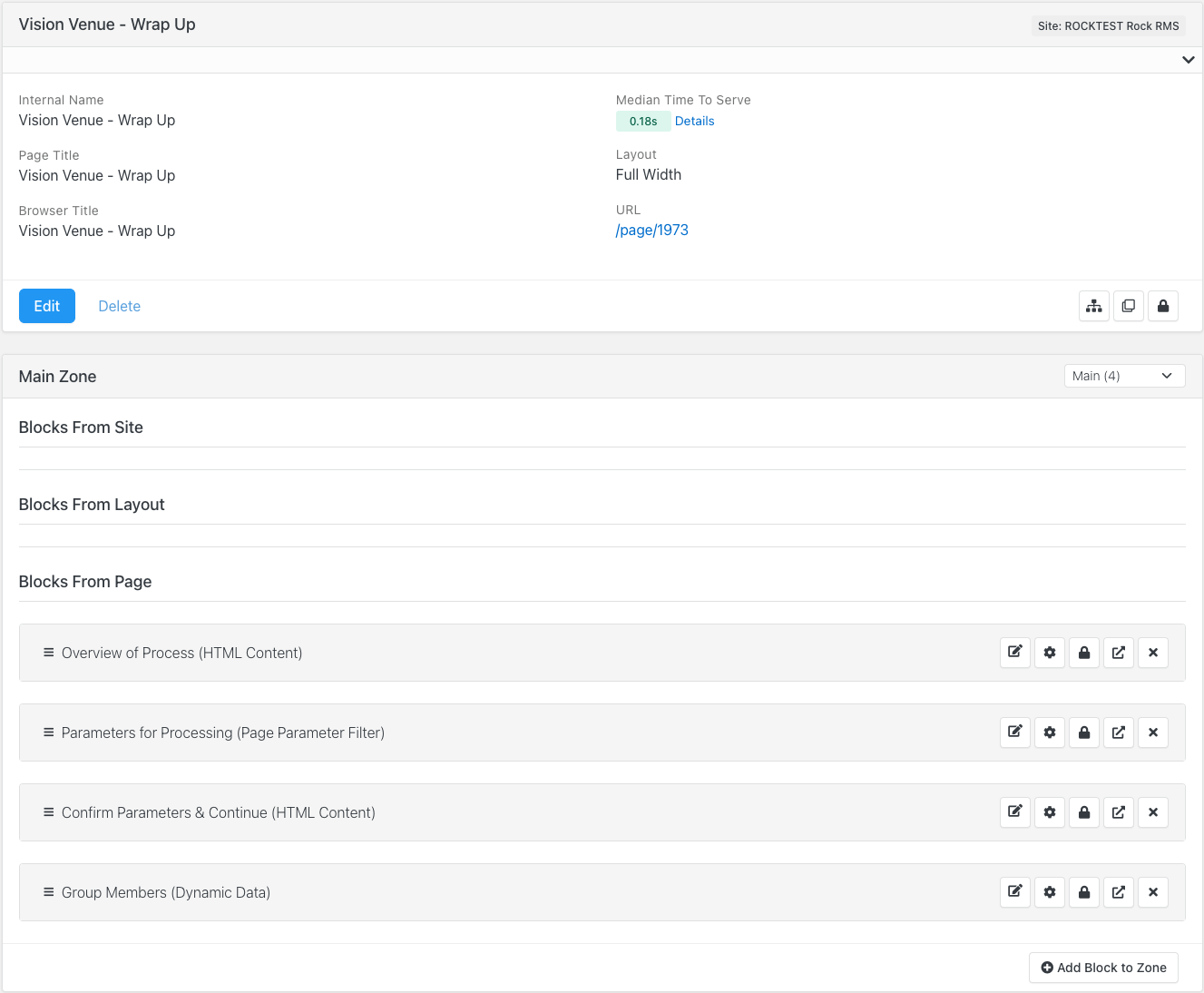Move Confirm Parameters & Continue block

1119,812
